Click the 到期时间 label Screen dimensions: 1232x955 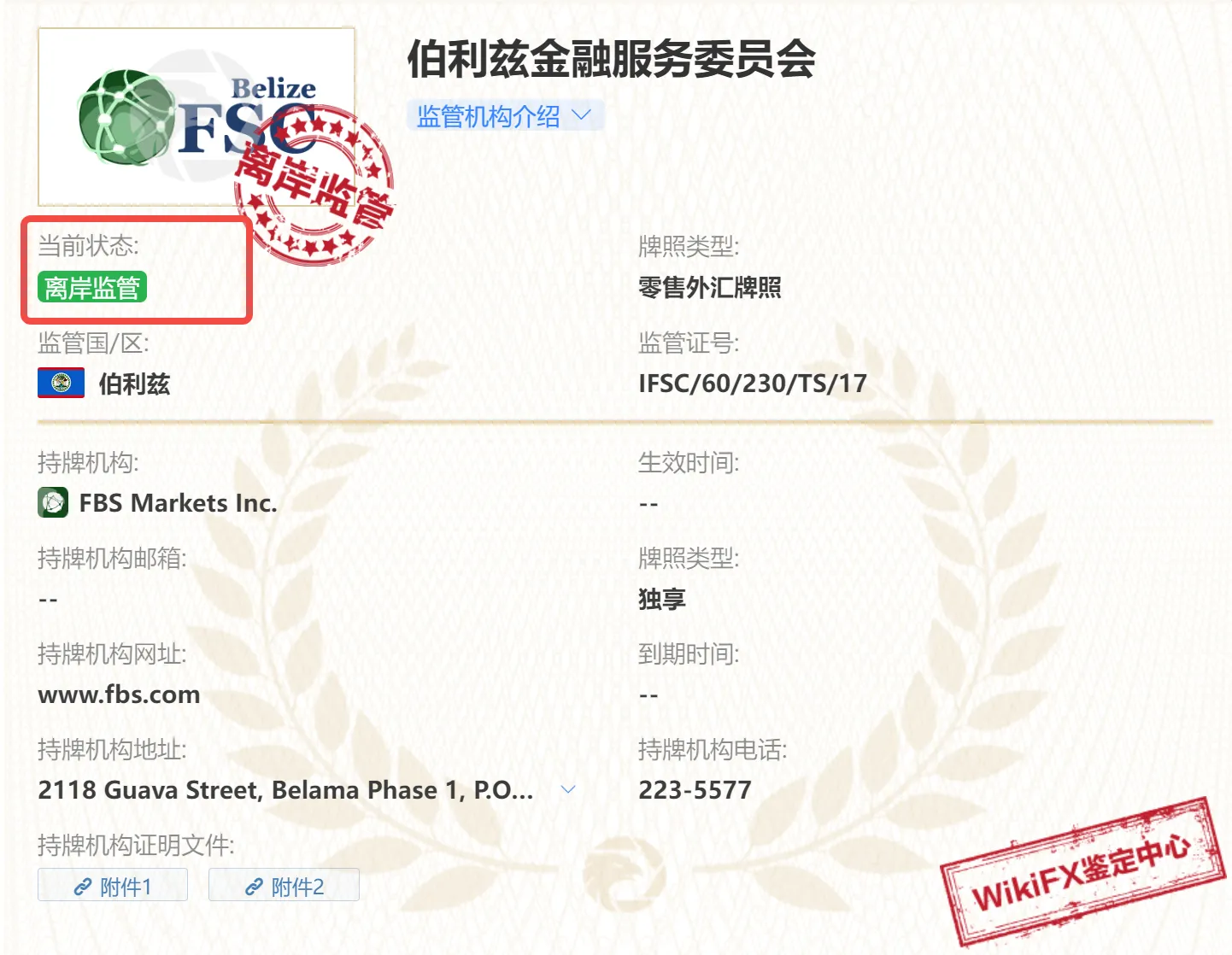[689, 653]
